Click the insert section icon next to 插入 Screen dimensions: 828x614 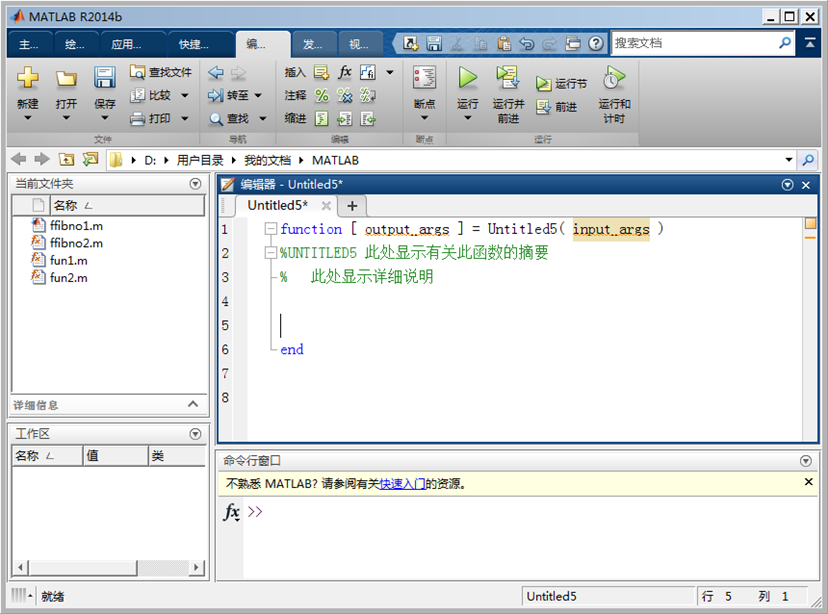321,72
